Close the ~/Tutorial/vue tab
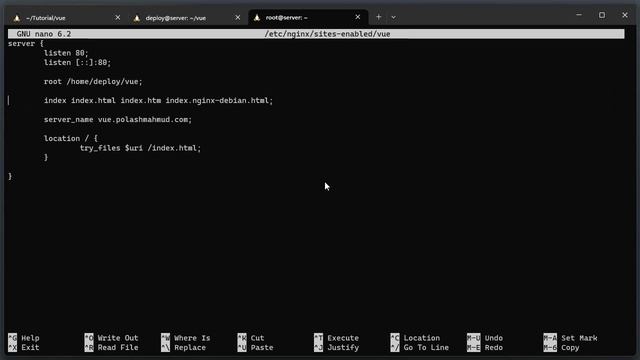 [118, 18]
